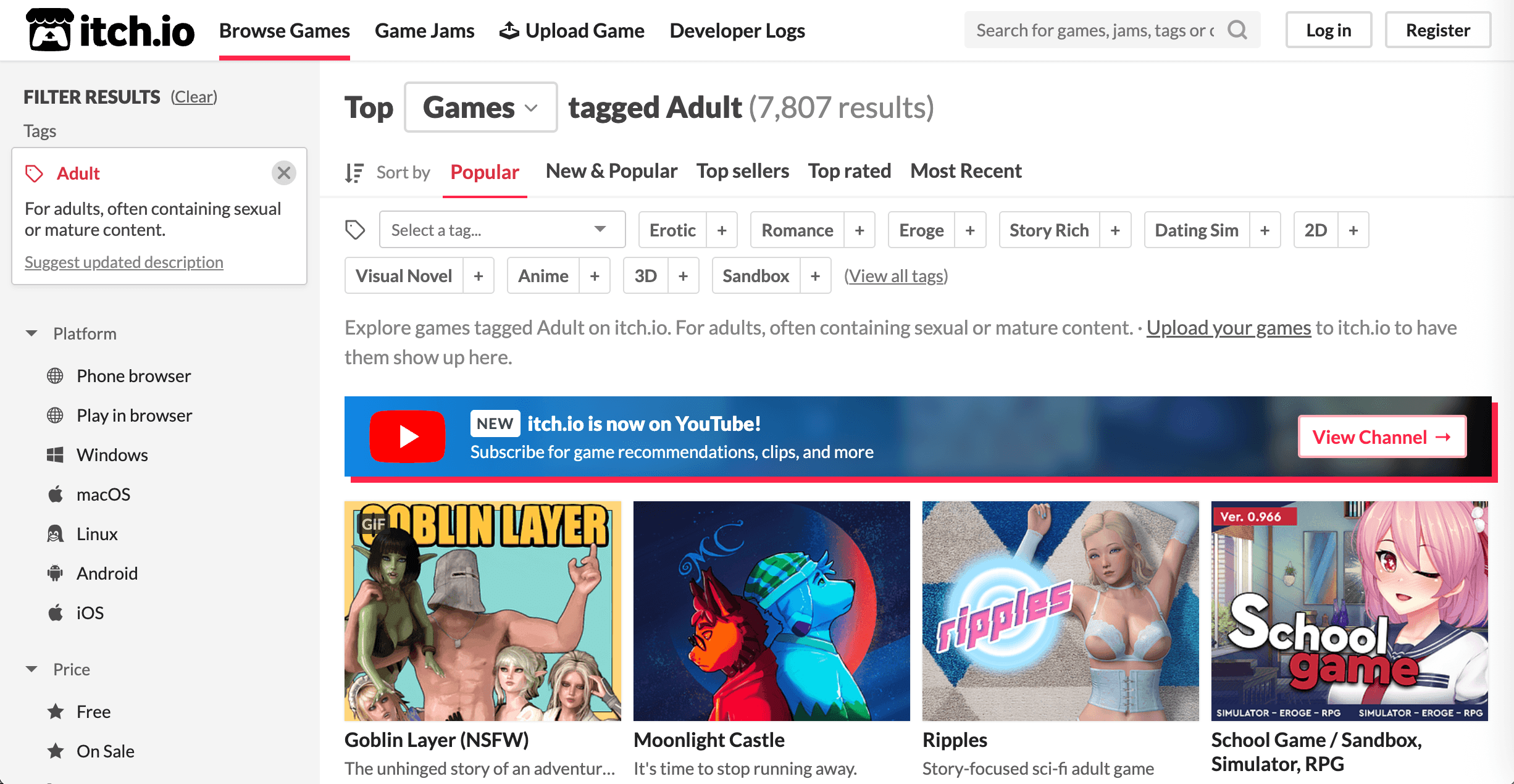This screenshot has width=1514, height=784.
Task: Click the YouTube play logo
Action: point(408,436)
